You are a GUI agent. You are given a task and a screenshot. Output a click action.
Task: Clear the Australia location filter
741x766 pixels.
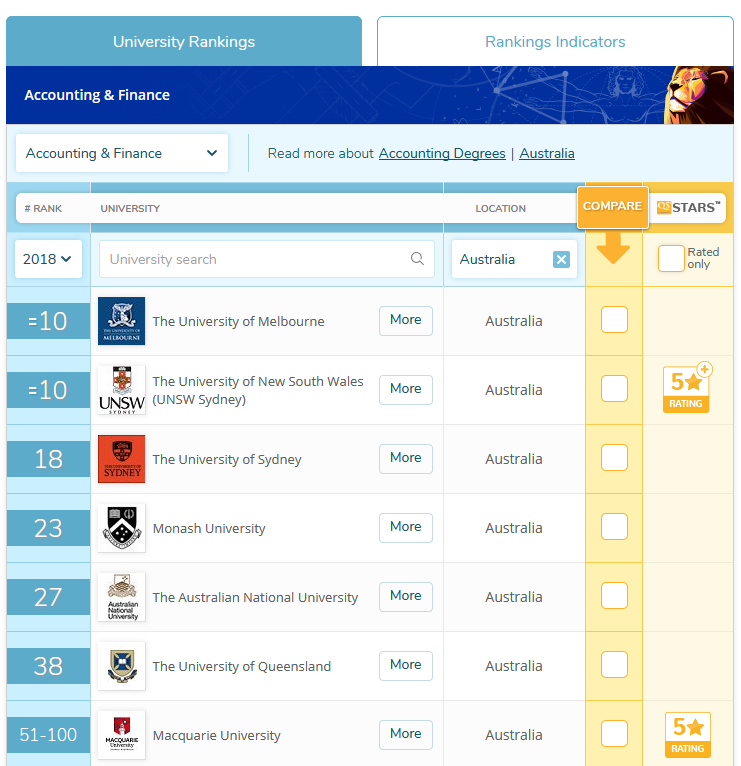pyautogui.click(x=561, y=260)
